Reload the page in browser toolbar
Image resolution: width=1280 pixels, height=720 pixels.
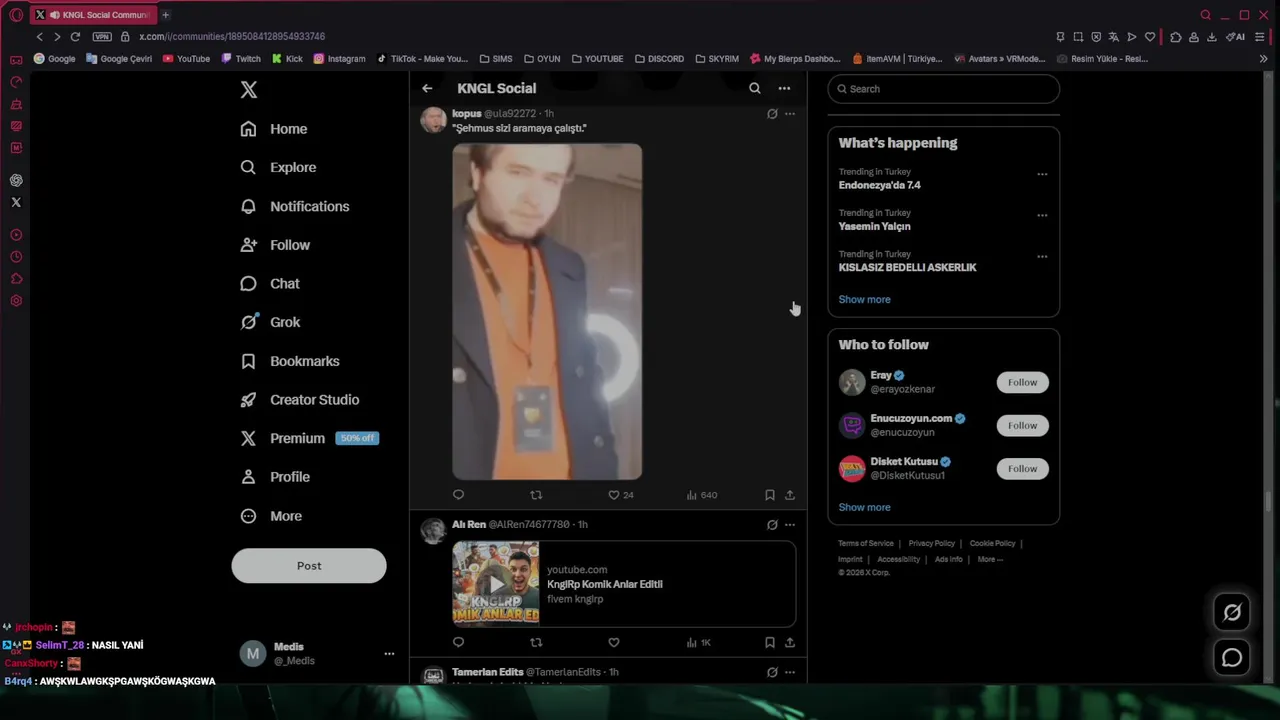tap(75, 37)
